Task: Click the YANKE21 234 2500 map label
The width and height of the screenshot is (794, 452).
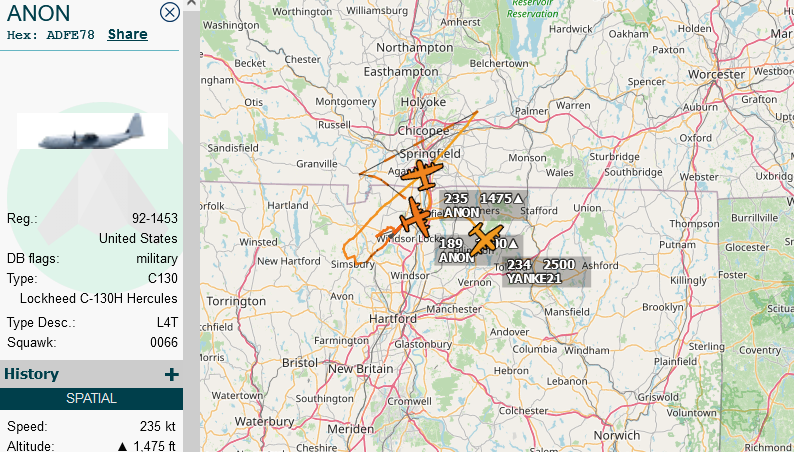Action: (x=546, y=272)
